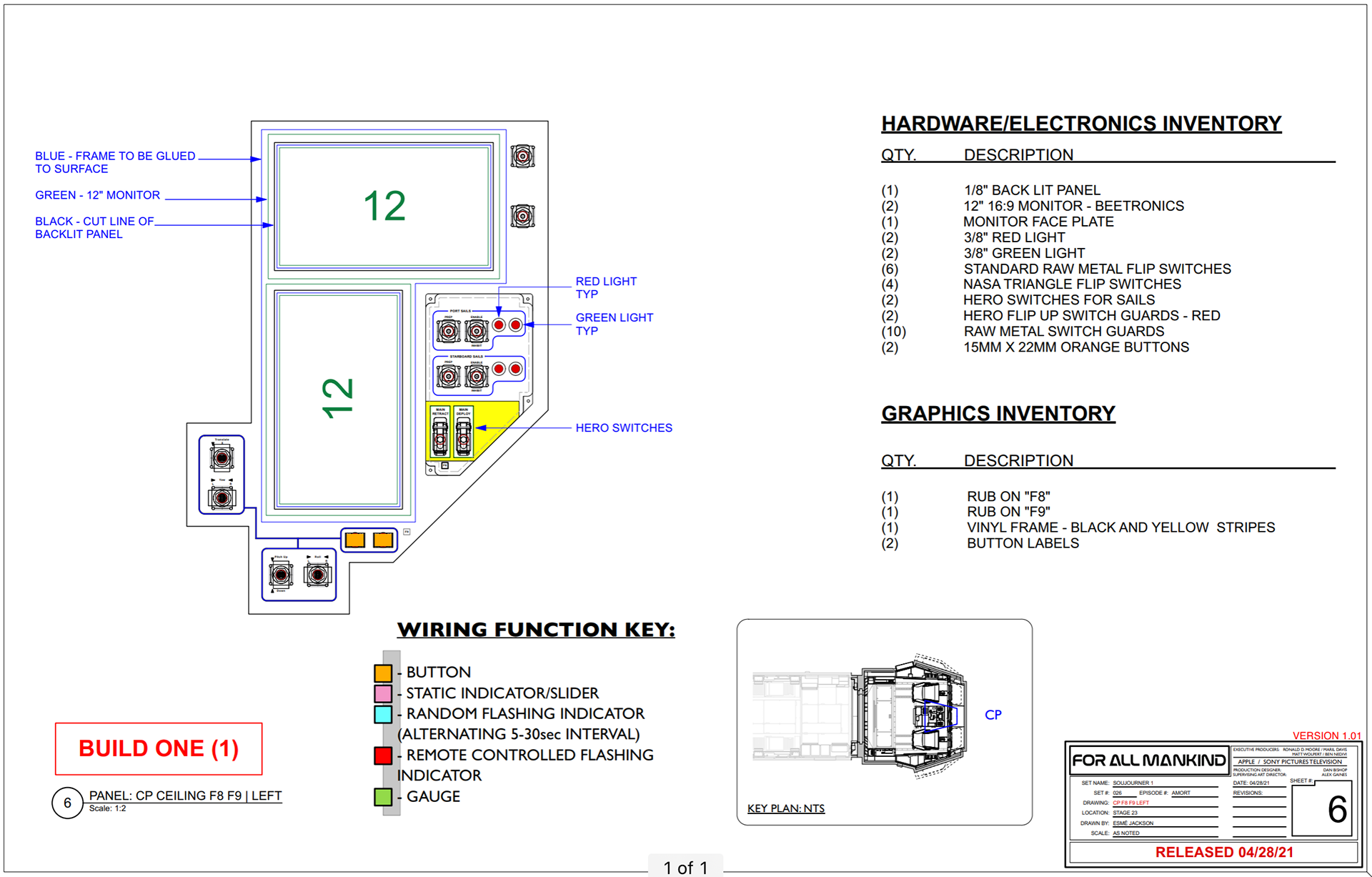
Task: Click the right orange button on the panel
Action: pos(384,540)
